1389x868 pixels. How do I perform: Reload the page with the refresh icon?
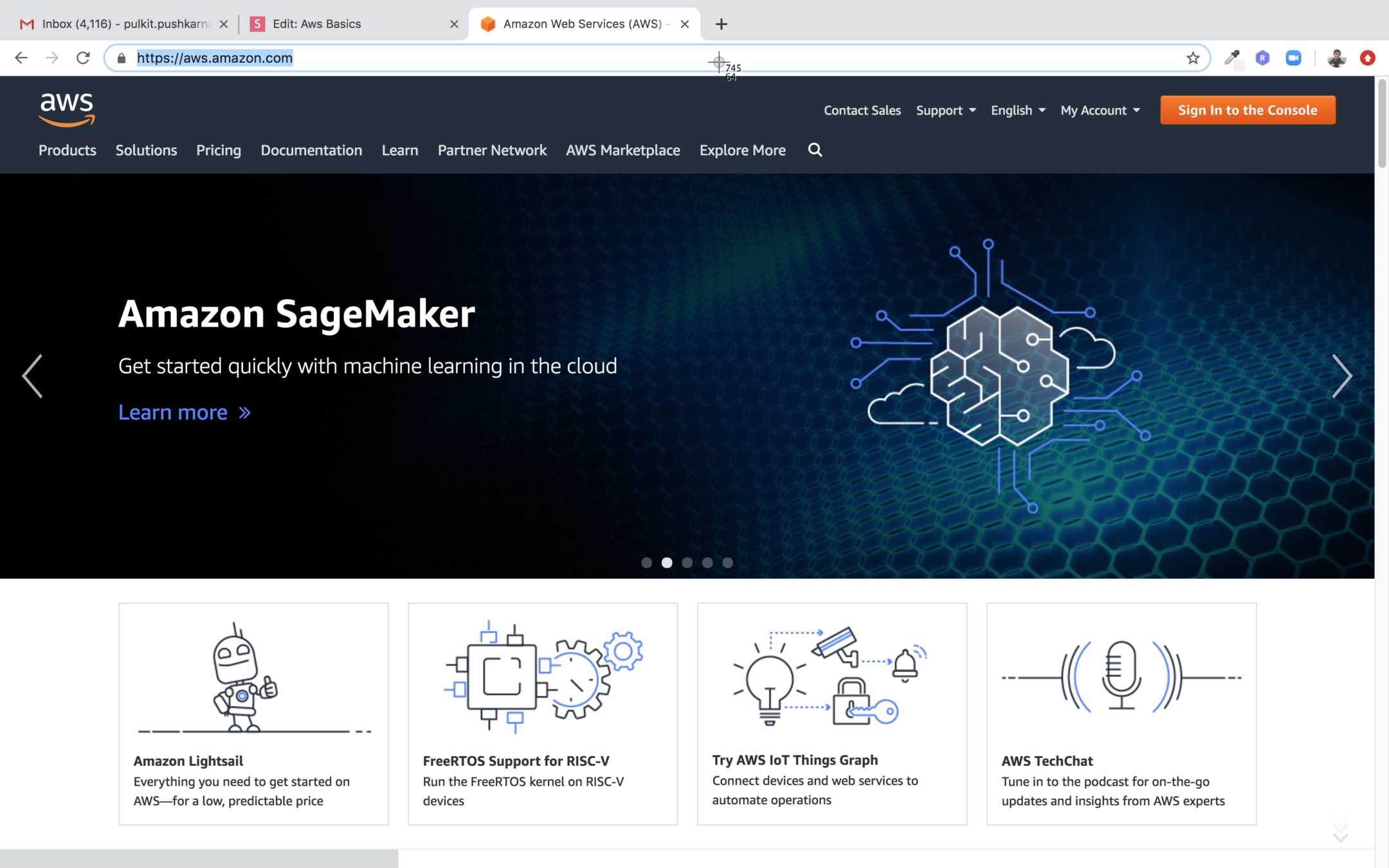pos(83,58)
